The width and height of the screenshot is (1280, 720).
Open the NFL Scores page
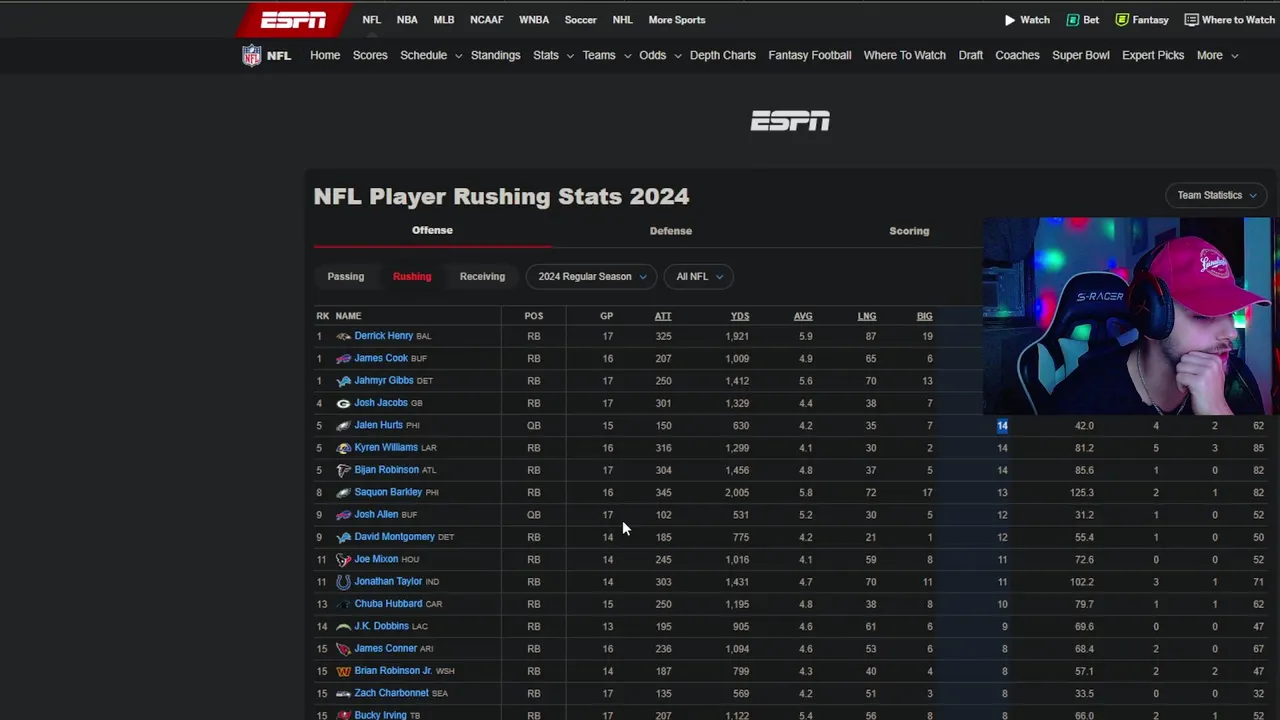370,55
